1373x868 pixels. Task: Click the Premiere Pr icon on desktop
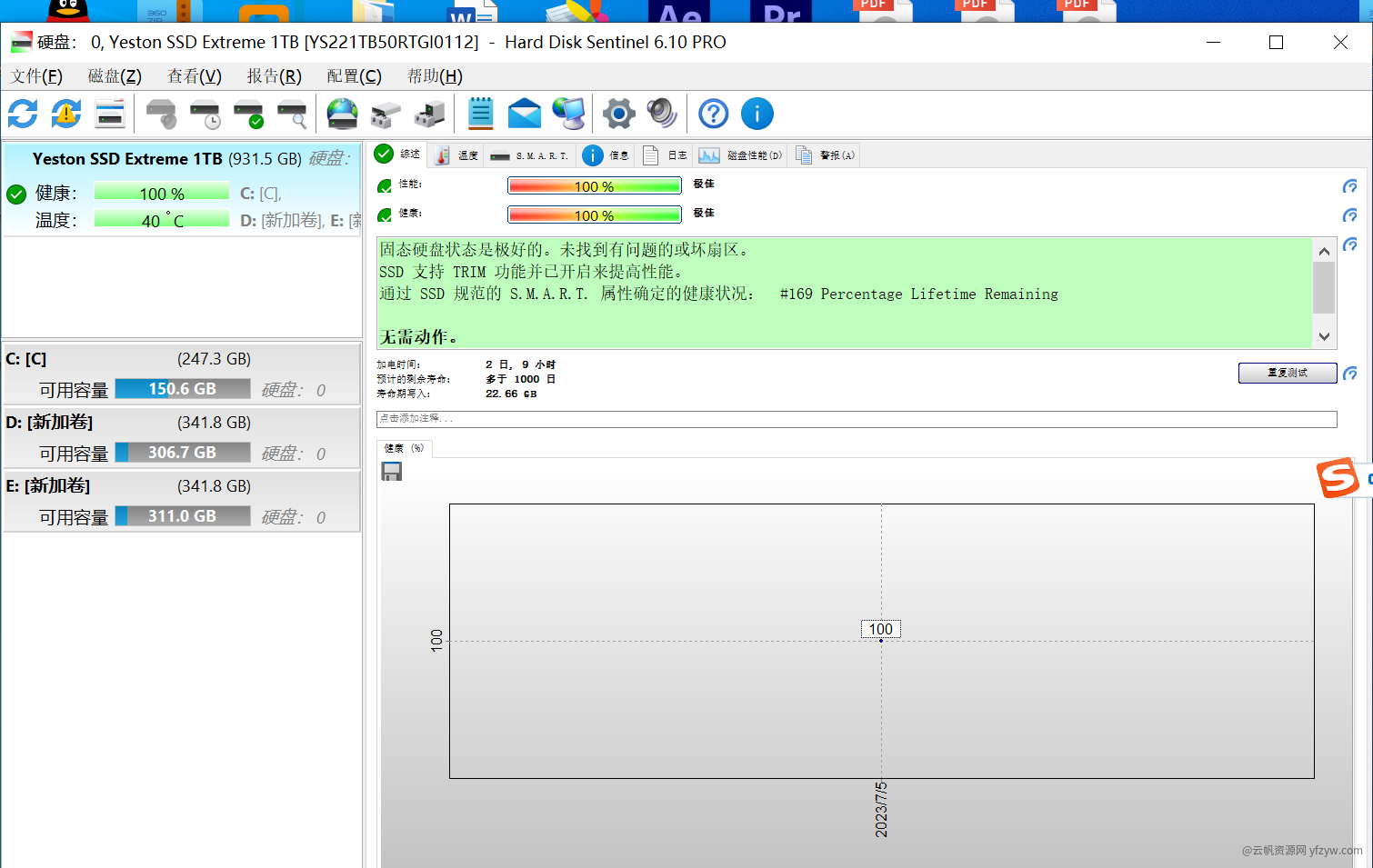(783, 11)
